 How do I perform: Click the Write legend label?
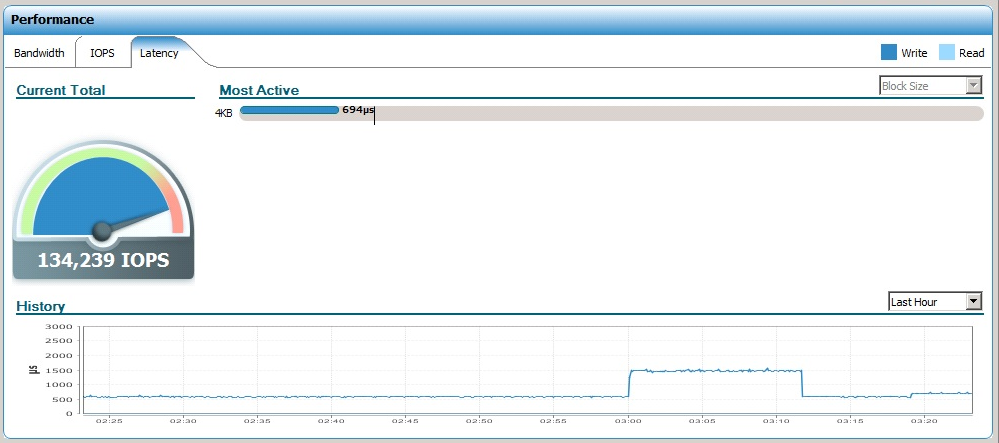point(914,53)
